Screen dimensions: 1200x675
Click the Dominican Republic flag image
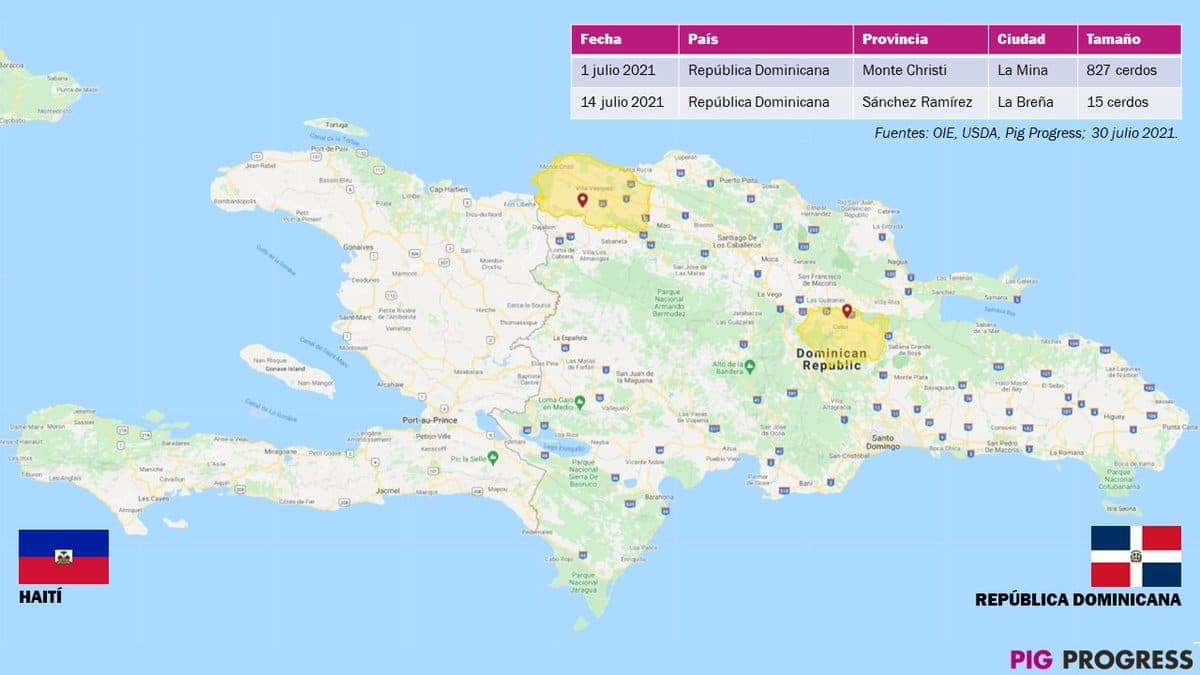[1135, 557]
